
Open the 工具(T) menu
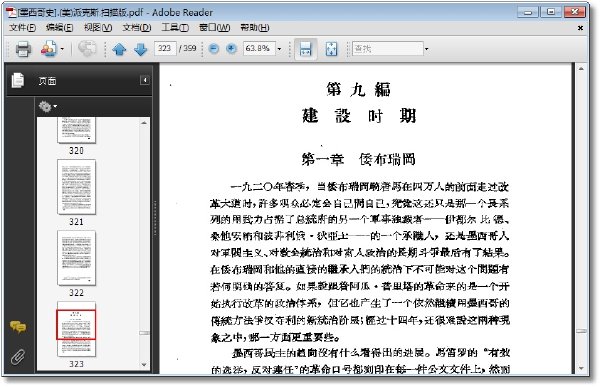(175, 28)
